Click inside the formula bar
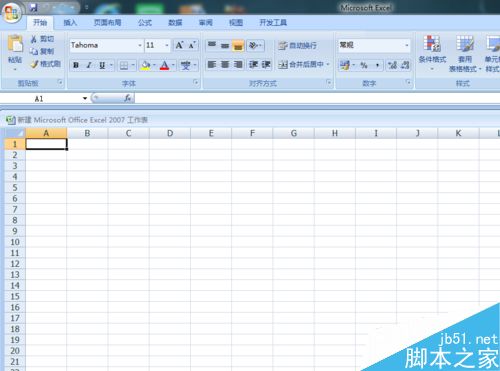Screen dimensions: 500x371 (x=317, y=98)
